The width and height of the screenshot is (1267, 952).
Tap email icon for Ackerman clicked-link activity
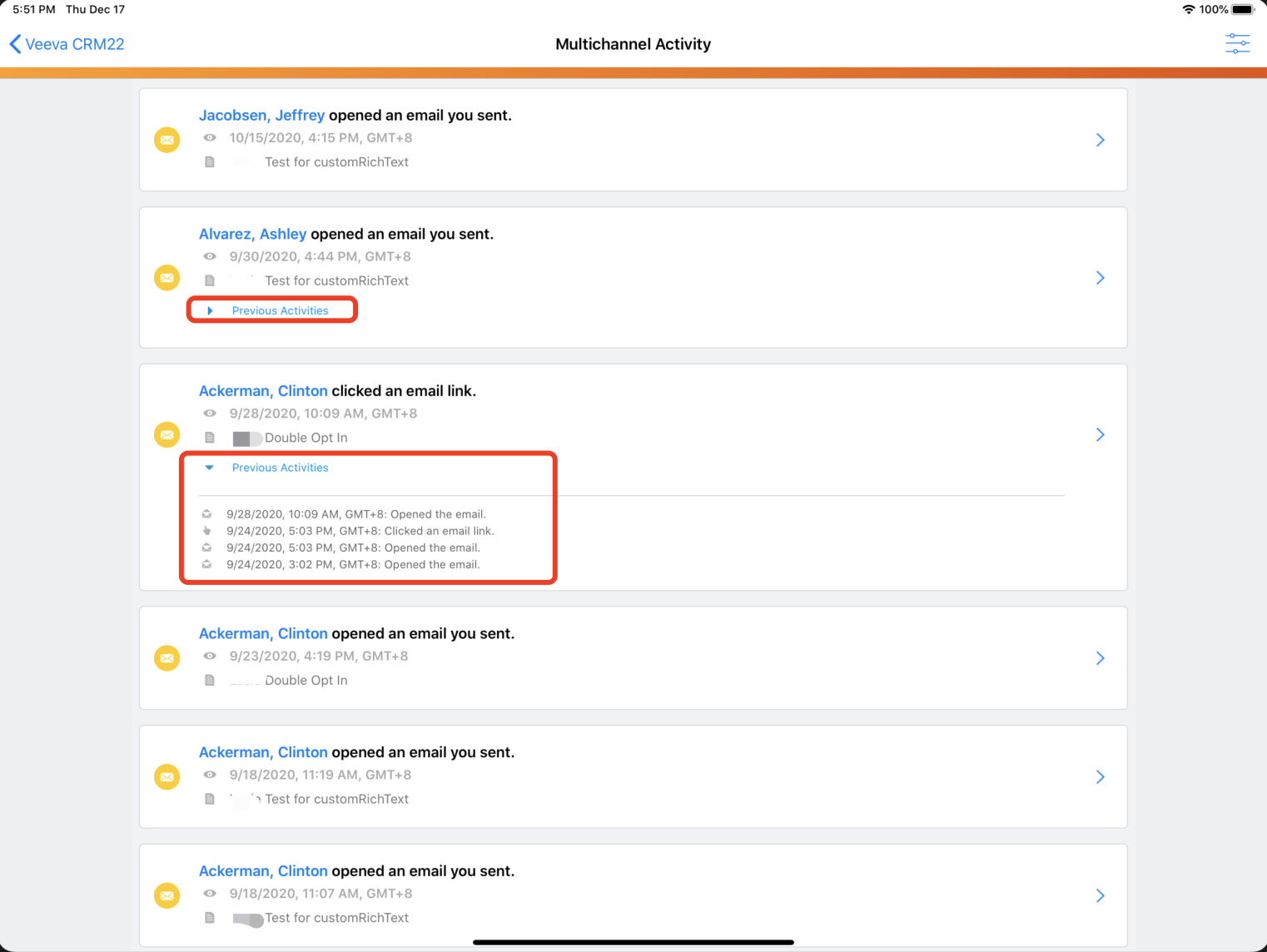click(167, 434)
